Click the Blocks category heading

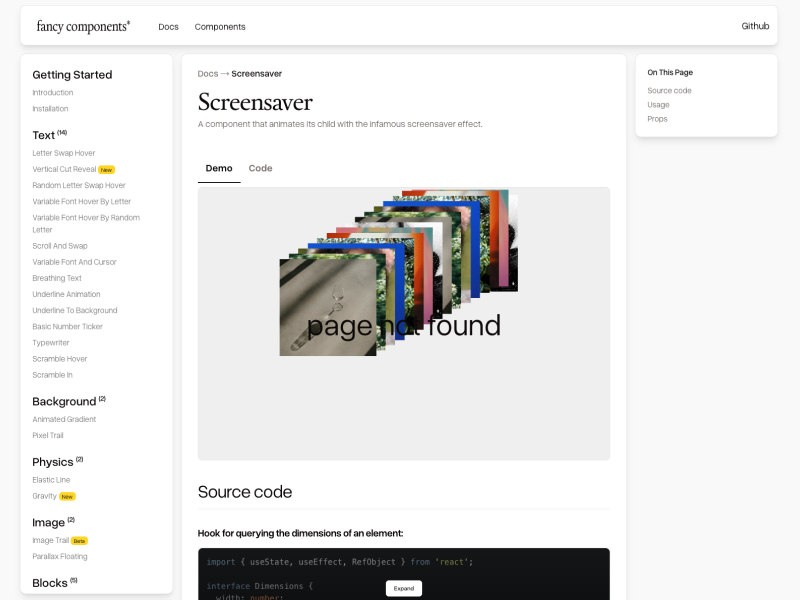50,583
